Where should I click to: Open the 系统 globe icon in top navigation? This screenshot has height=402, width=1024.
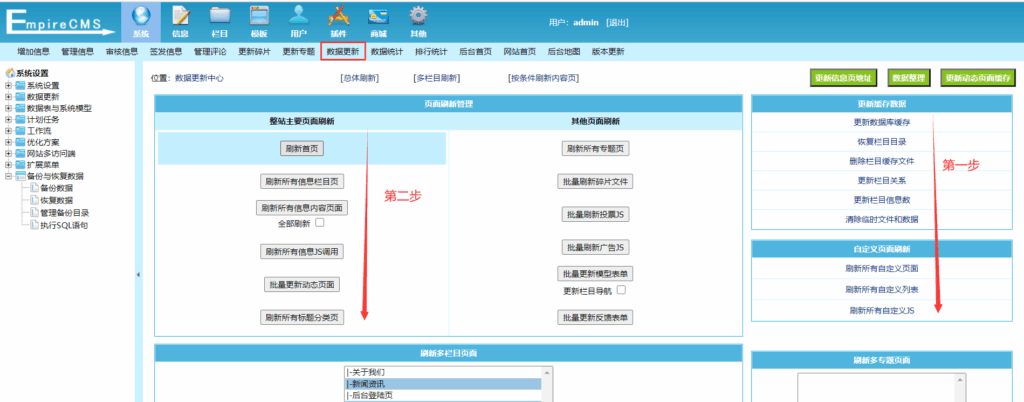click(x=140, y=21)
